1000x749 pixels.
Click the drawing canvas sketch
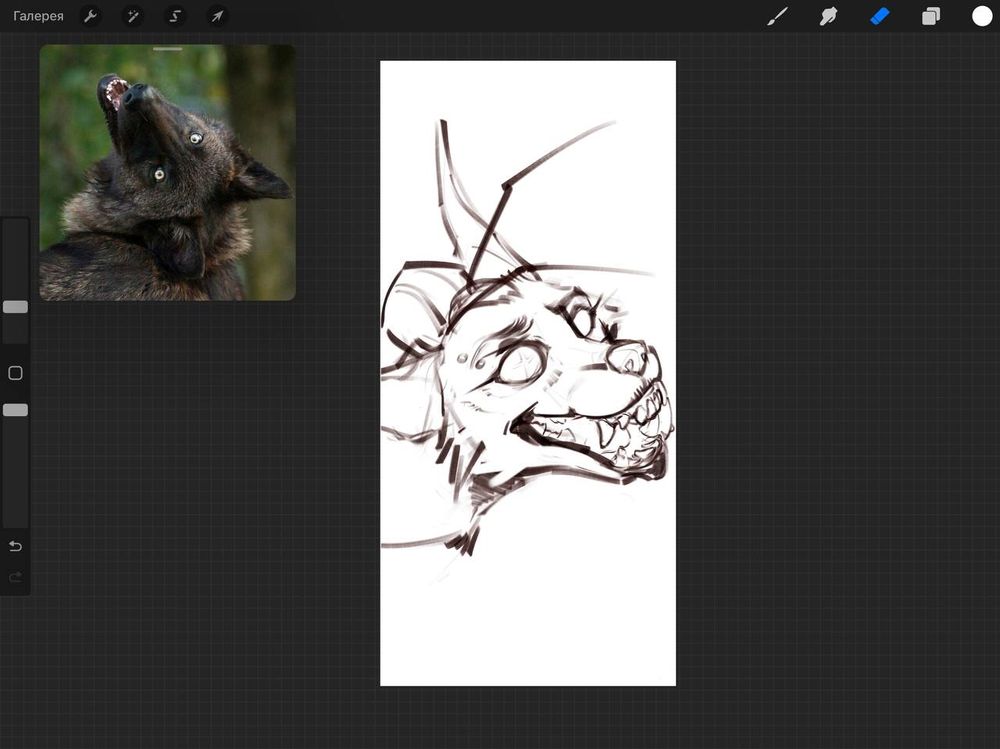(x=528, y=373)
